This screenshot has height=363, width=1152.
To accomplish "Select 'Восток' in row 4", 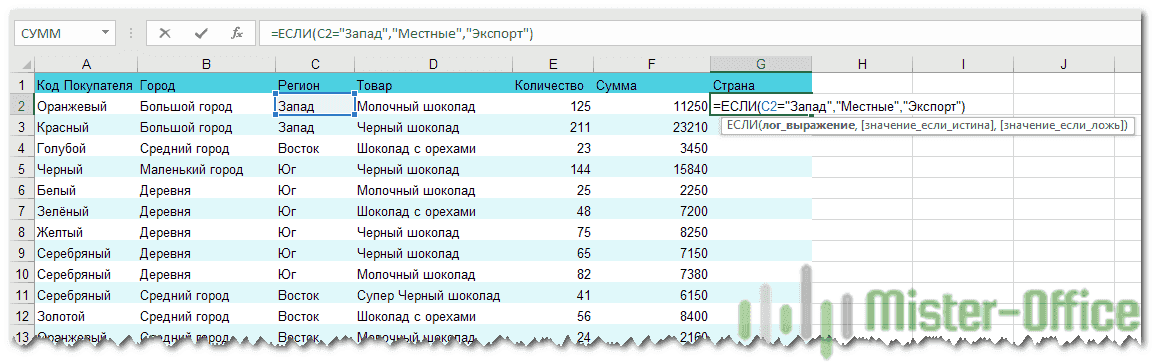I will click(314, 148).
